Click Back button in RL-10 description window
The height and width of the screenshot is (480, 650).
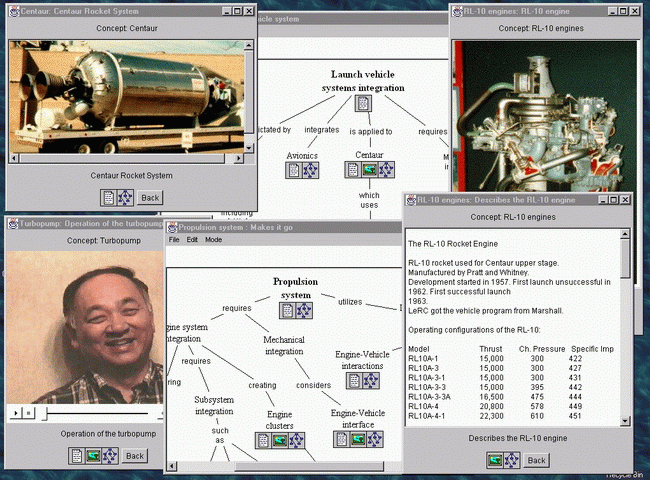pos(536,460)
